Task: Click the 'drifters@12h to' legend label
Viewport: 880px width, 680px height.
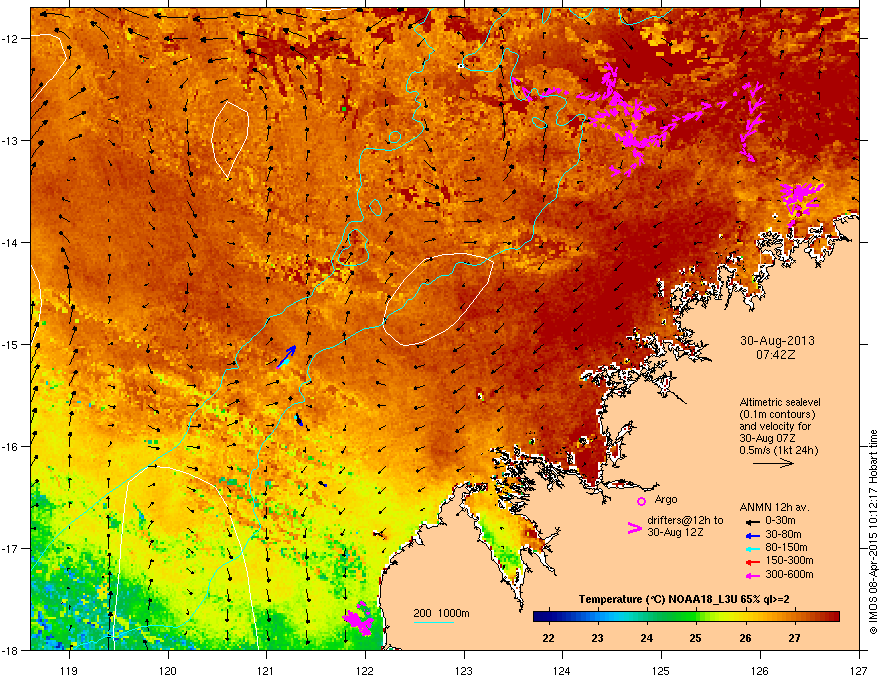Action: pyautogui.click(x=685, y=520)
